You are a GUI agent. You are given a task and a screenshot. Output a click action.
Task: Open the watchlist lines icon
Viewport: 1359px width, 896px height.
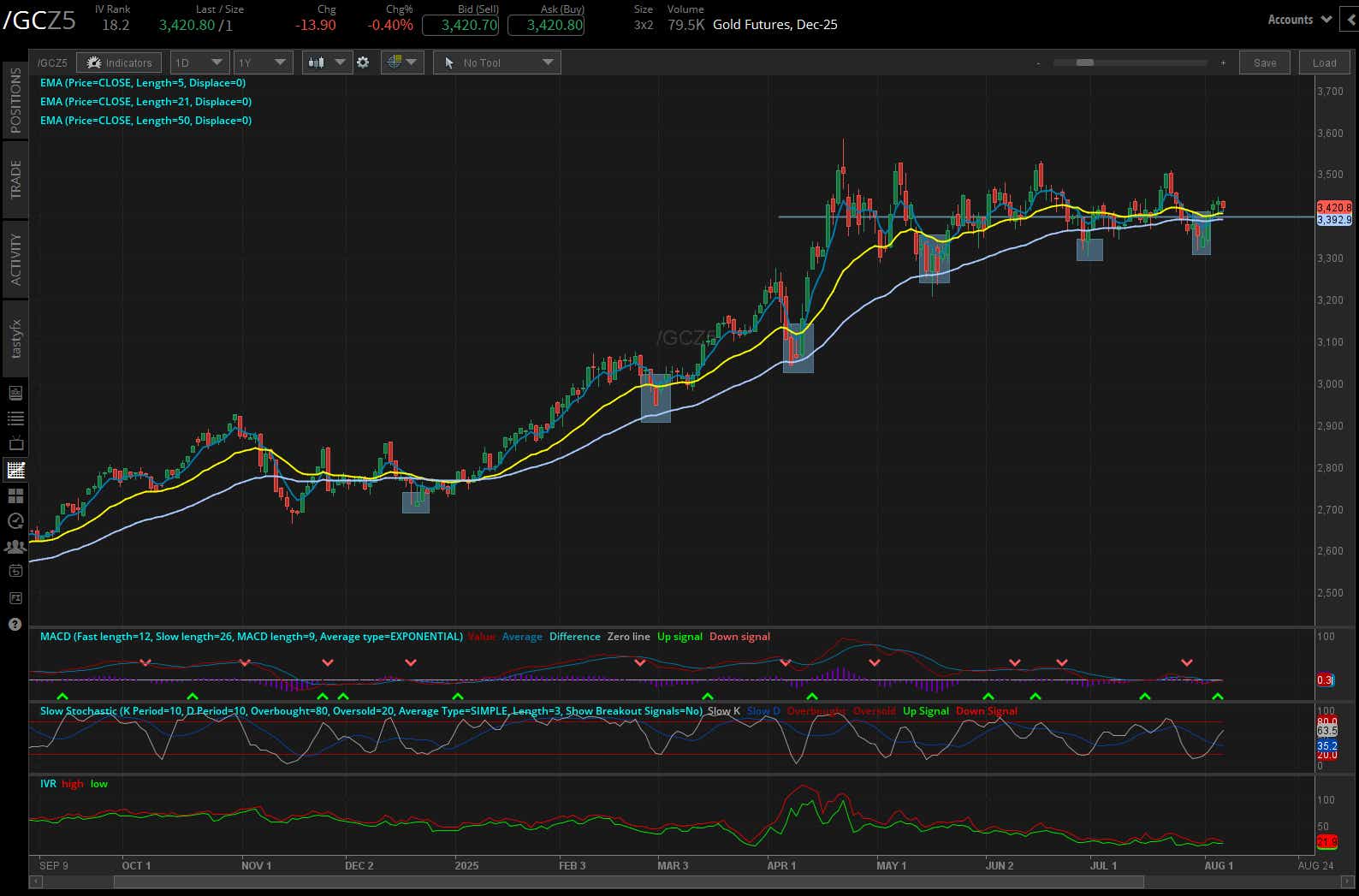15,418
